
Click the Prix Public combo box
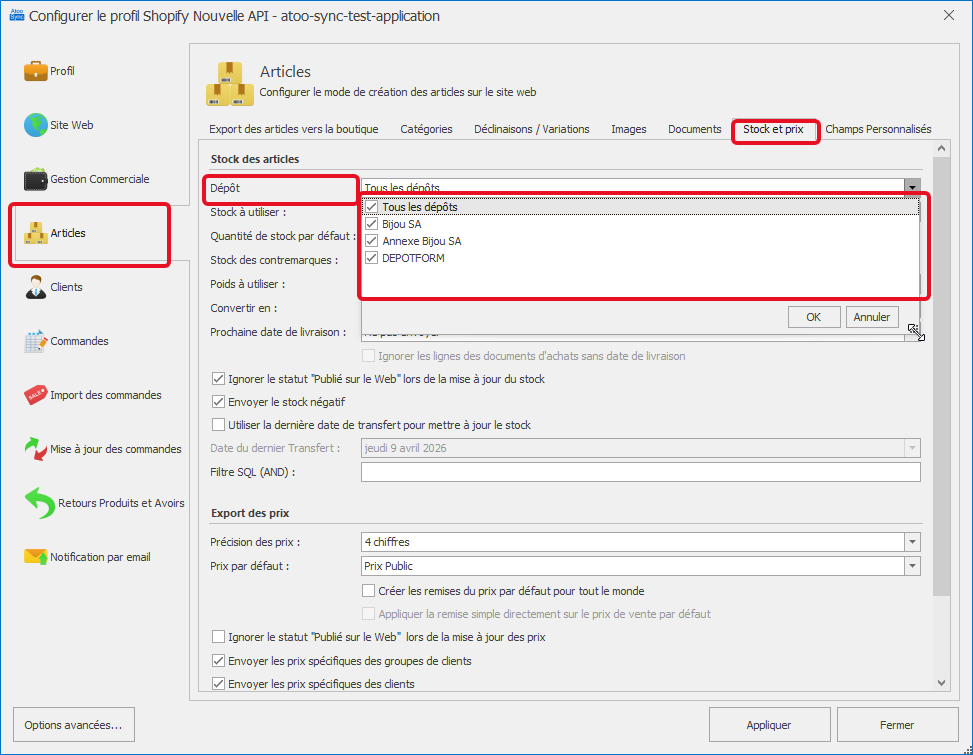640,566
